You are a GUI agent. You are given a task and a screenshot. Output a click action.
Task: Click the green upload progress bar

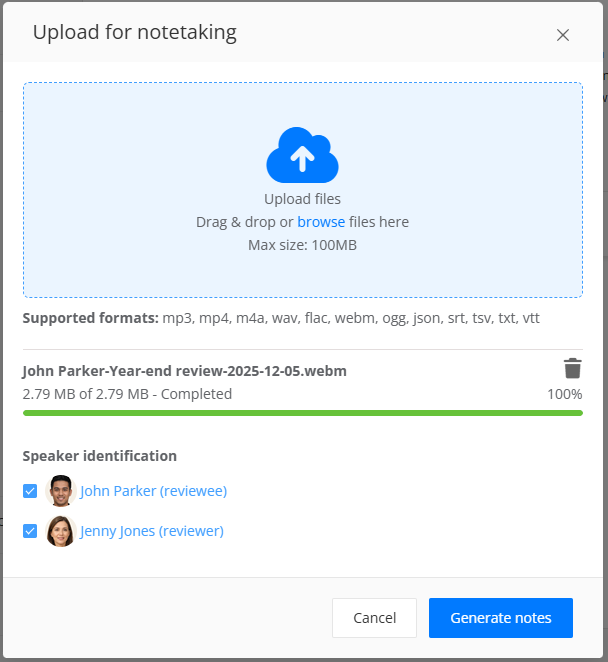point(302,412)
